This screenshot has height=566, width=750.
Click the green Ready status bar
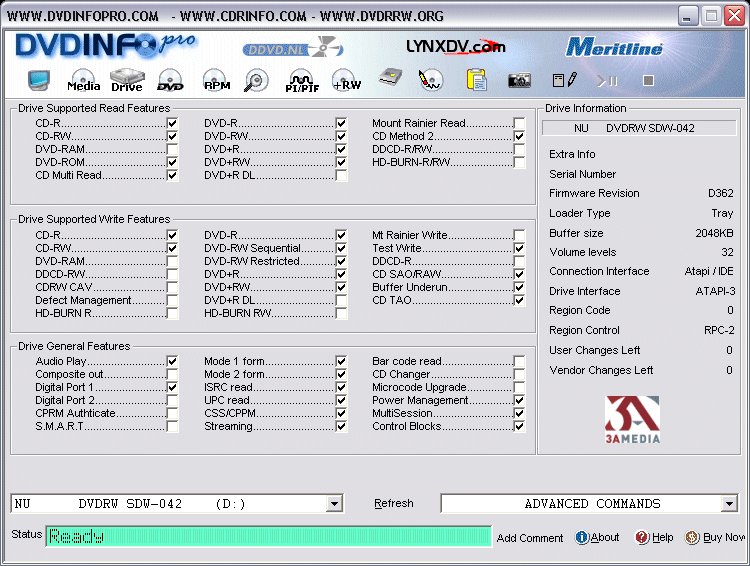pos(269,536)
